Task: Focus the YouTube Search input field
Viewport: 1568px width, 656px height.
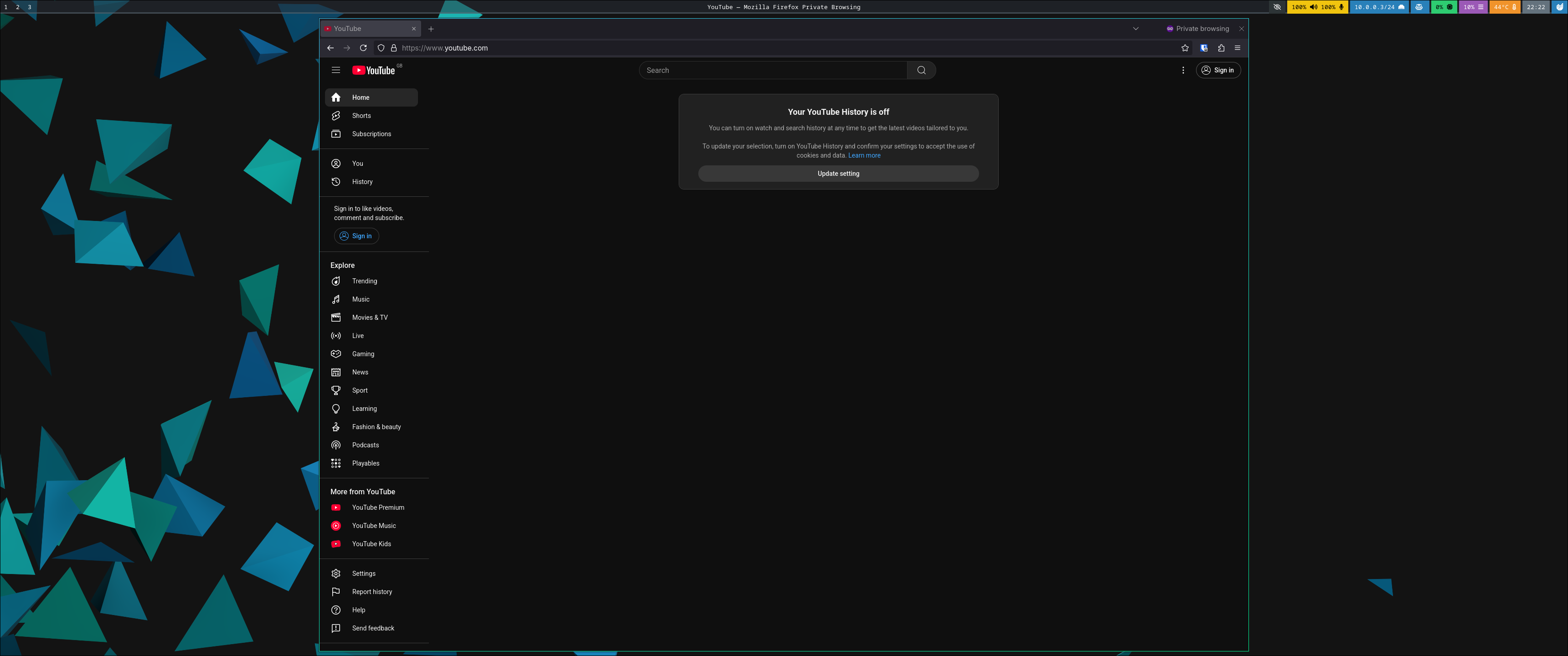Action: [x=773, y=70]
